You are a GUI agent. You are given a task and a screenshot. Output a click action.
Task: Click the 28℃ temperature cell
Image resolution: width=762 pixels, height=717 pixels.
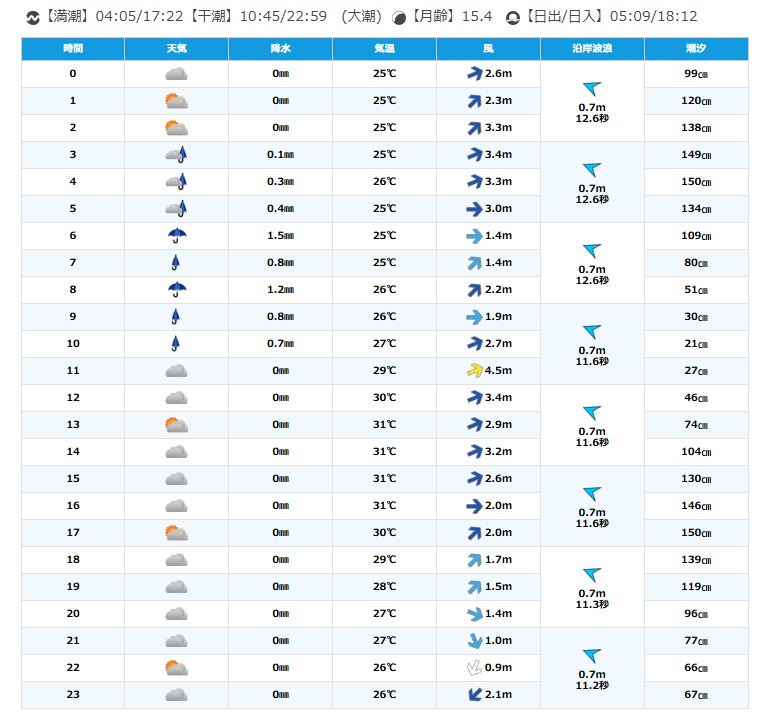(x=384, y=587)
